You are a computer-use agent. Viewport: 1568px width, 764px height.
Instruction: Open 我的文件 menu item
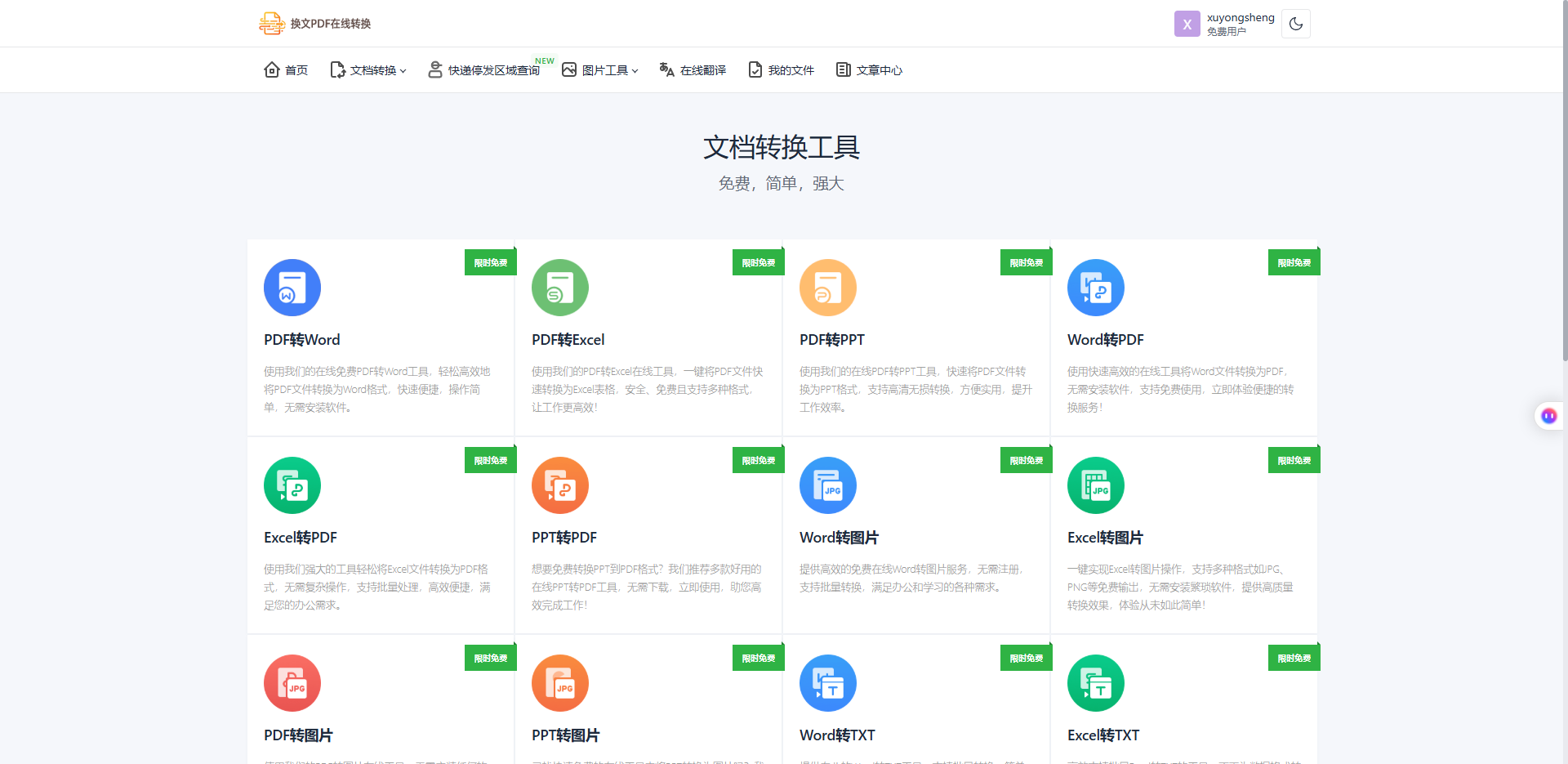[x=791, y=70]
